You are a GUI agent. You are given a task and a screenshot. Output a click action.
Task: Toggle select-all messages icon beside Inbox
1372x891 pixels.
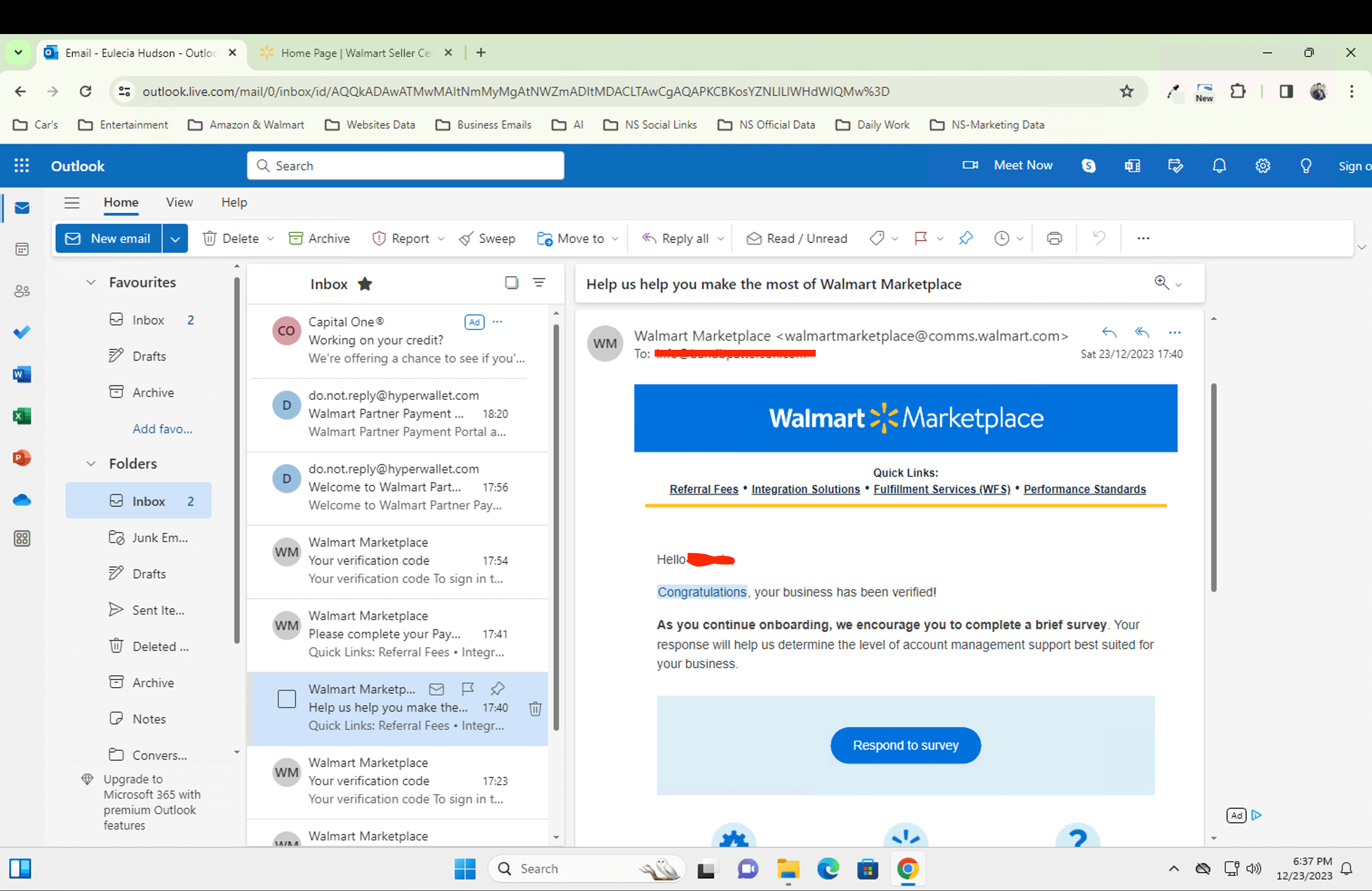pos(511,283)
